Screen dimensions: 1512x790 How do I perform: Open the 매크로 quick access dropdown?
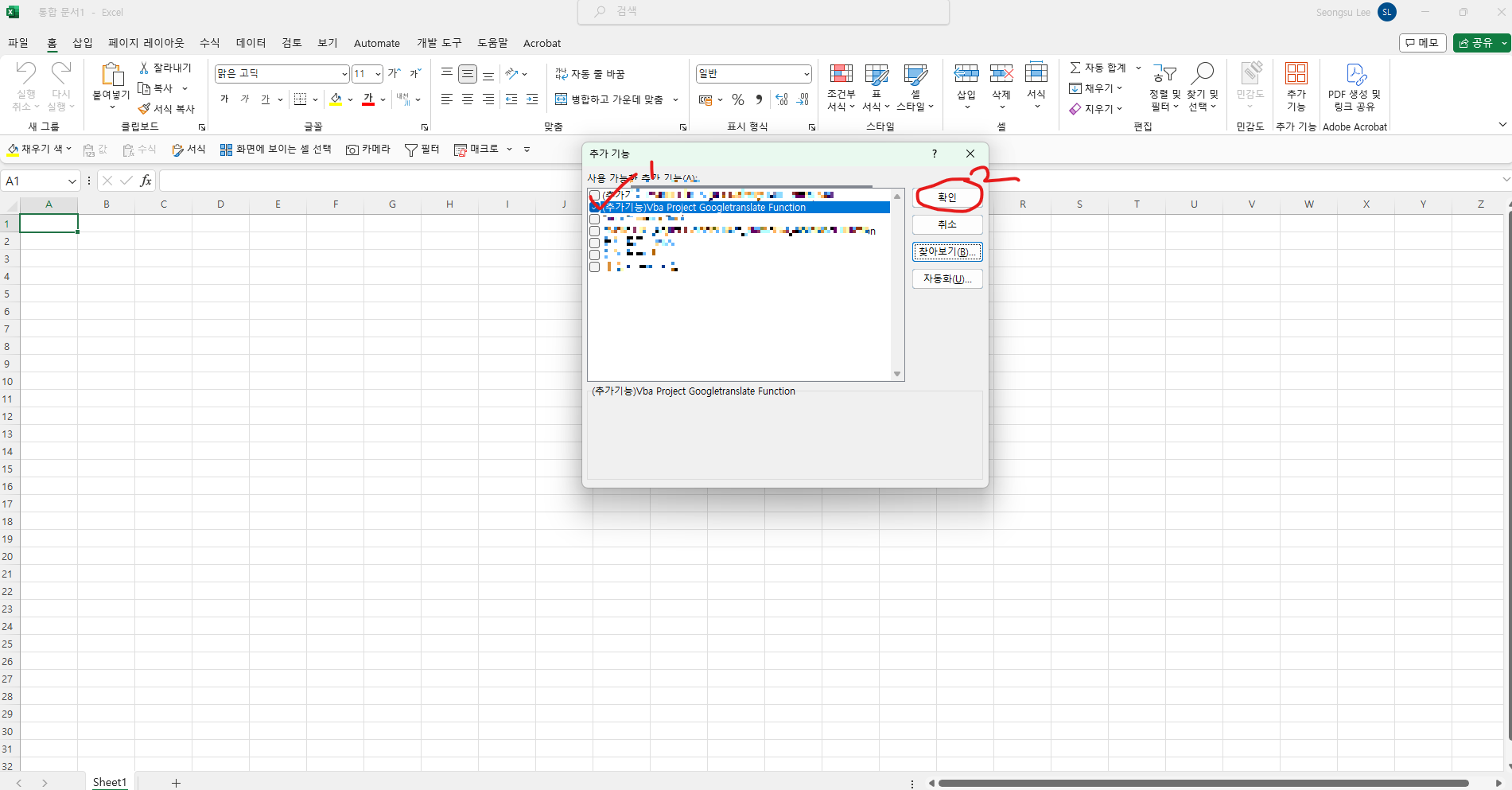click(x=510, y=149)
